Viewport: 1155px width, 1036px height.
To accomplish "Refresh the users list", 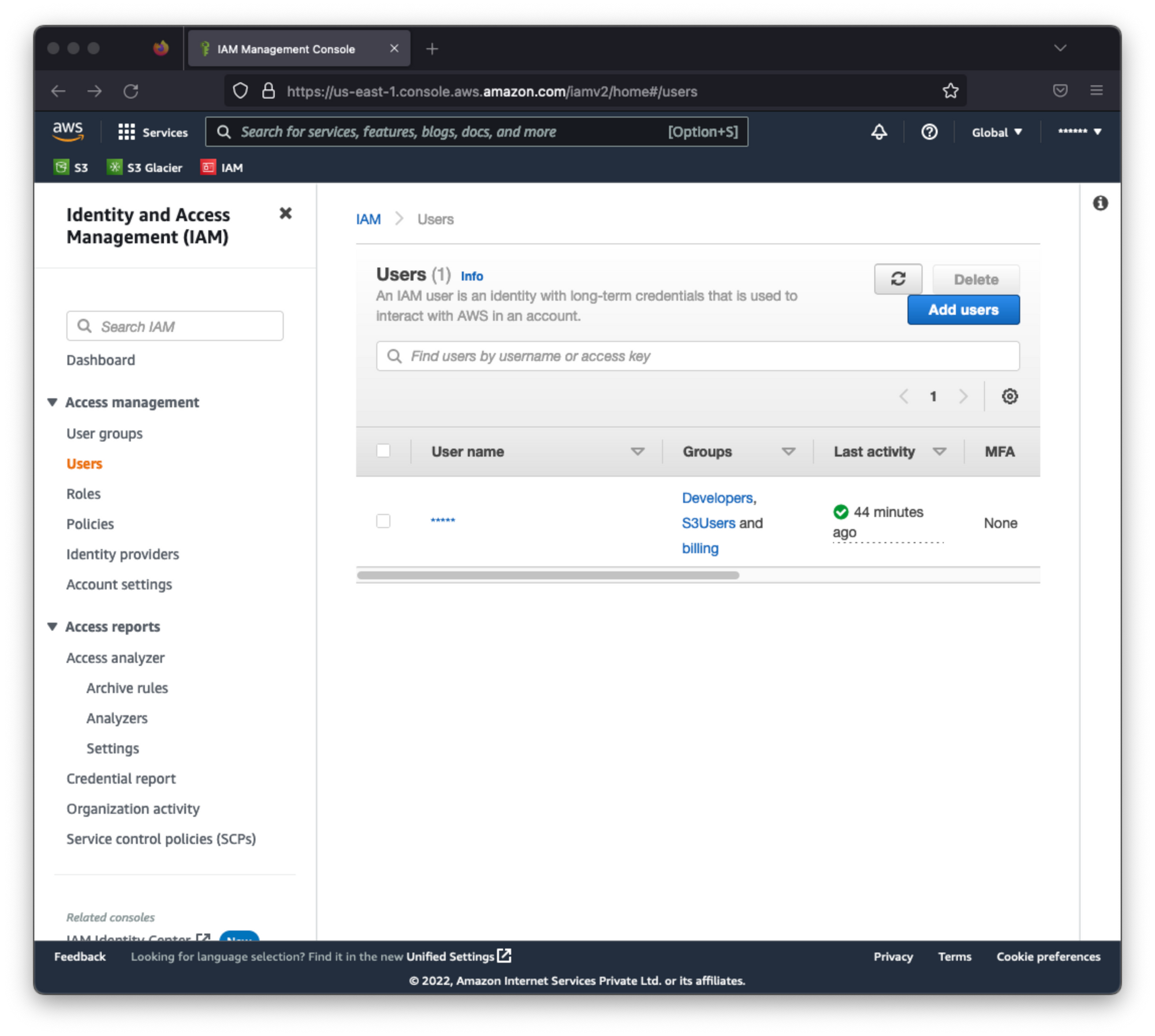I will [x=897, y=279].
